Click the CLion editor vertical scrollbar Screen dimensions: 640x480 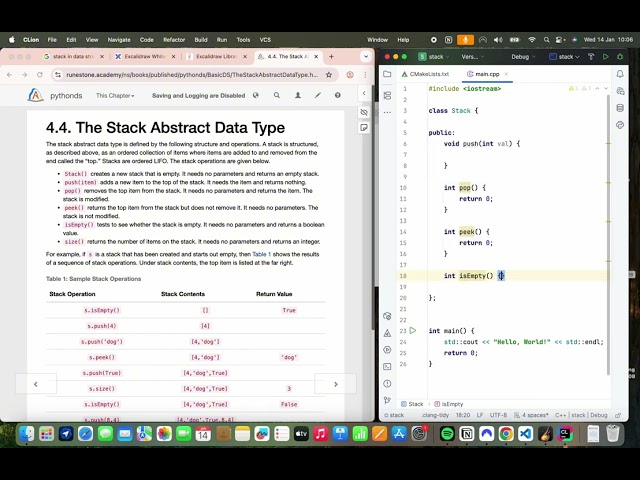(x=609, y=235)
